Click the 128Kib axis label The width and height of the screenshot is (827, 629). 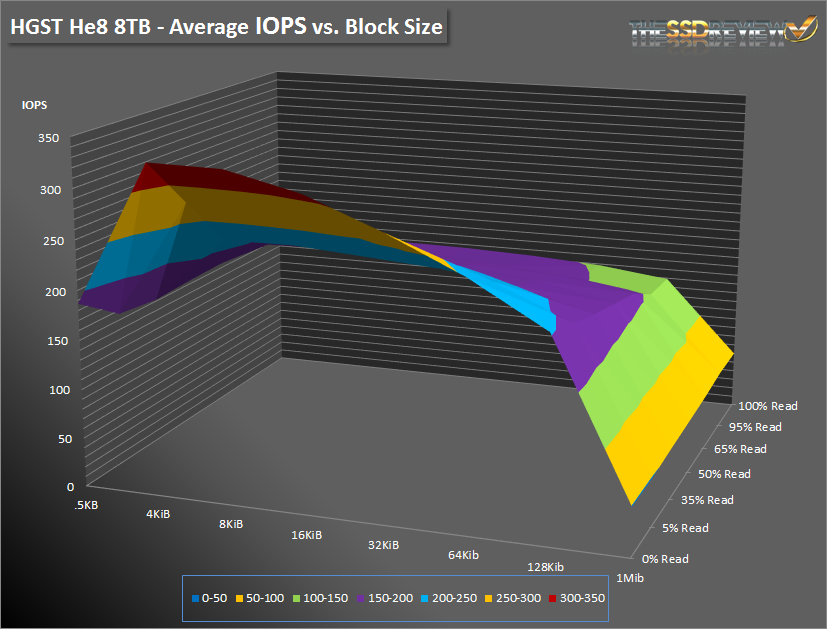[545, 567]
